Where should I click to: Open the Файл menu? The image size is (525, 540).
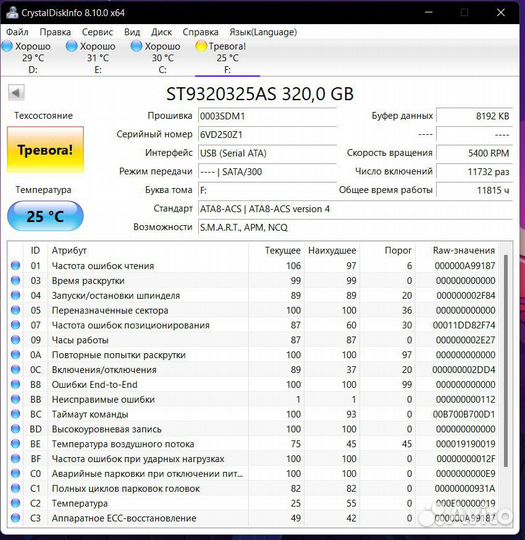17,32
